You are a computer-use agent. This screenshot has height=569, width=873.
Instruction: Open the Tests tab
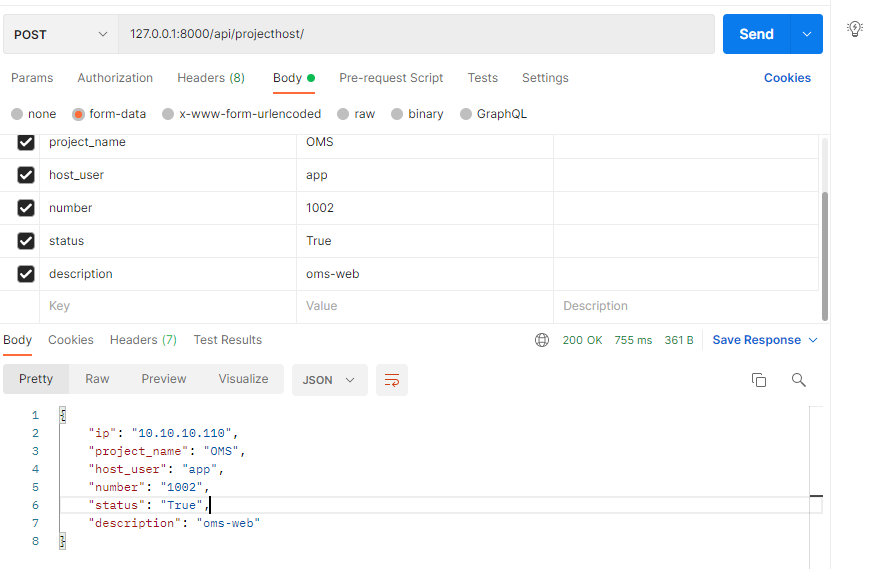pyautogui.click(x=483, y=78)
